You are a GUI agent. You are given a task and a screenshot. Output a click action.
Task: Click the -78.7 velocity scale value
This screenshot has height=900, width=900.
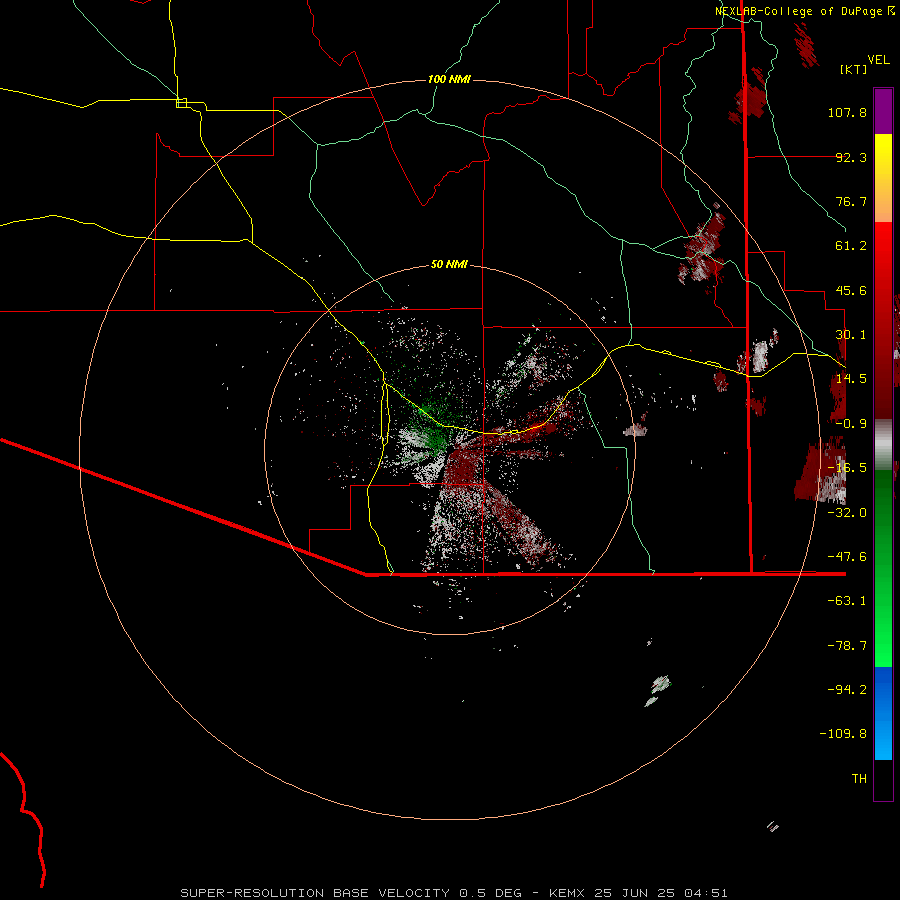847,646
